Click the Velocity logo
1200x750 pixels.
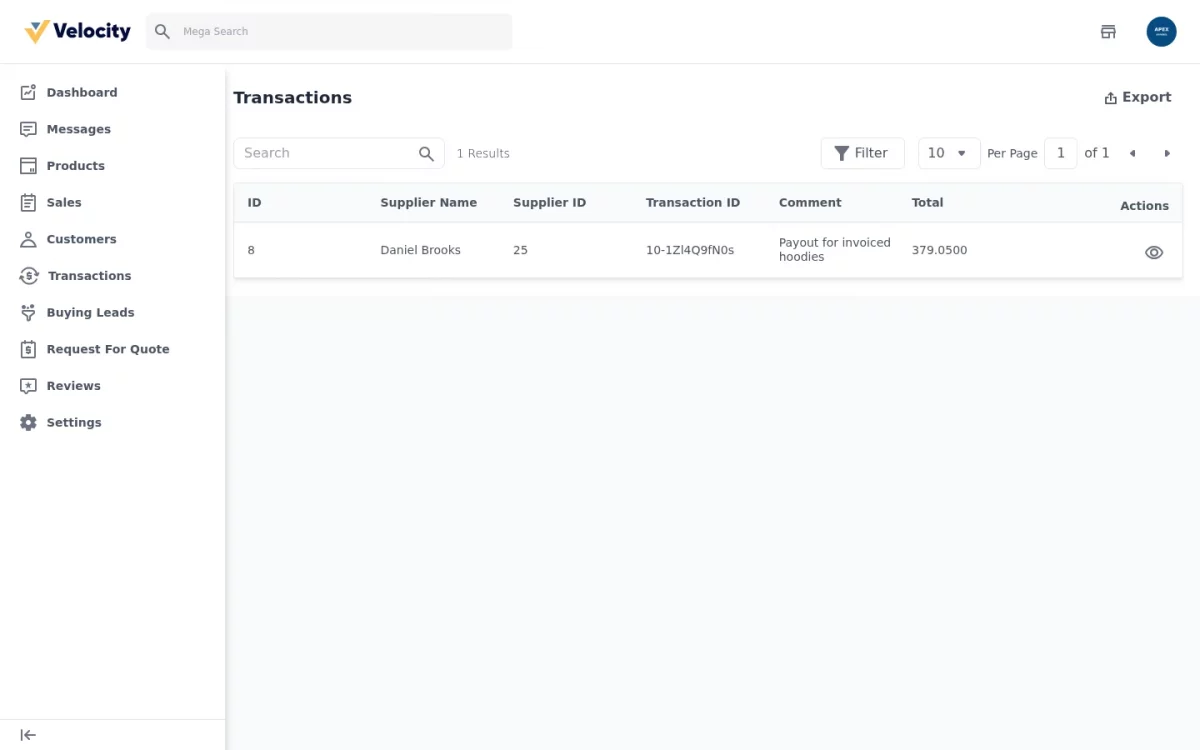click(x=78, y=32)
